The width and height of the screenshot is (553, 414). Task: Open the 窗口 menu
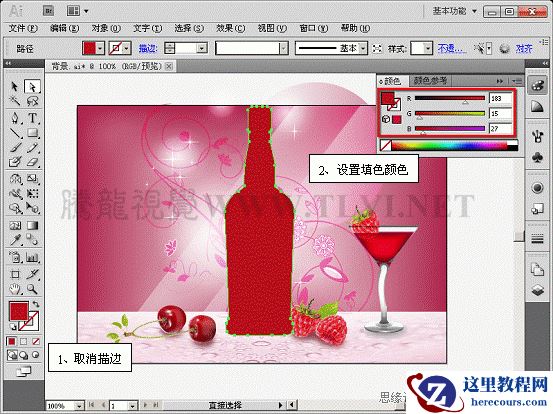click(x=314, y=28)
